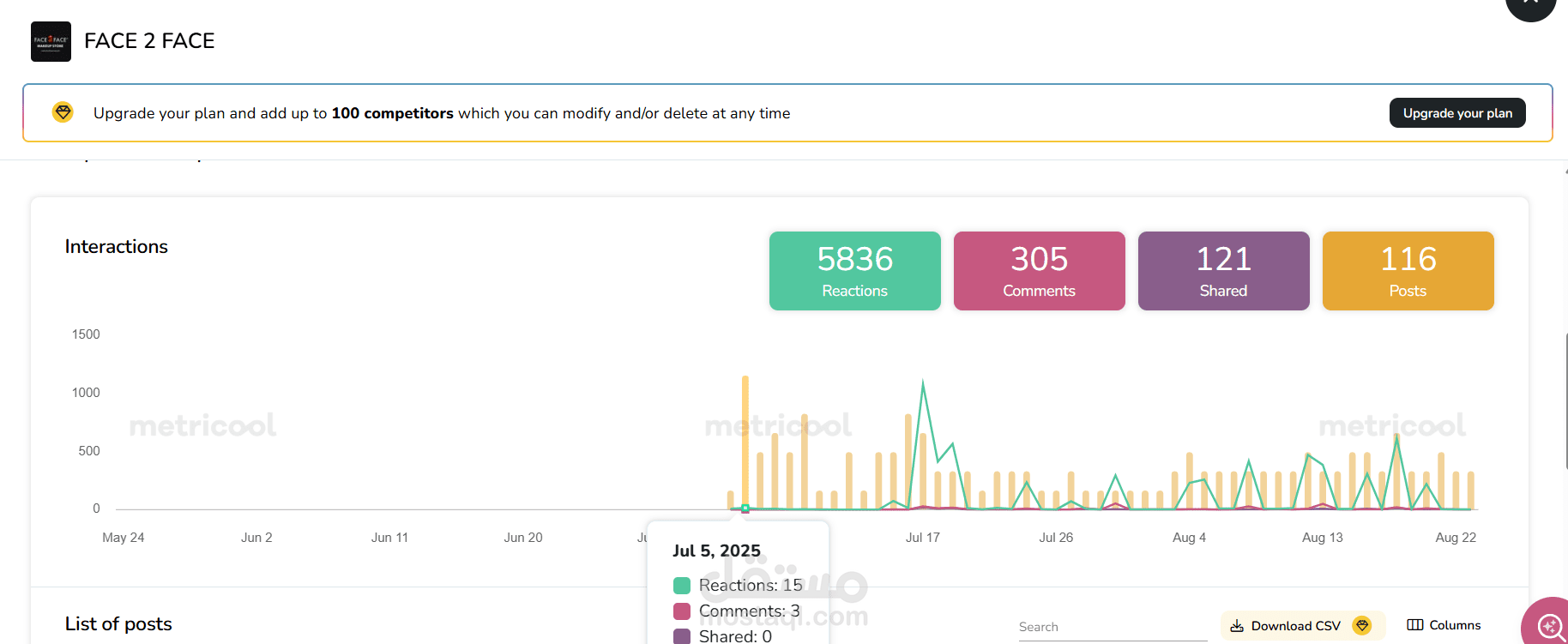Image resolution: width=1568 pixels, height=644 pixels.
Task: Click the Aug 13 axis label
Action: pos(1323,538)
